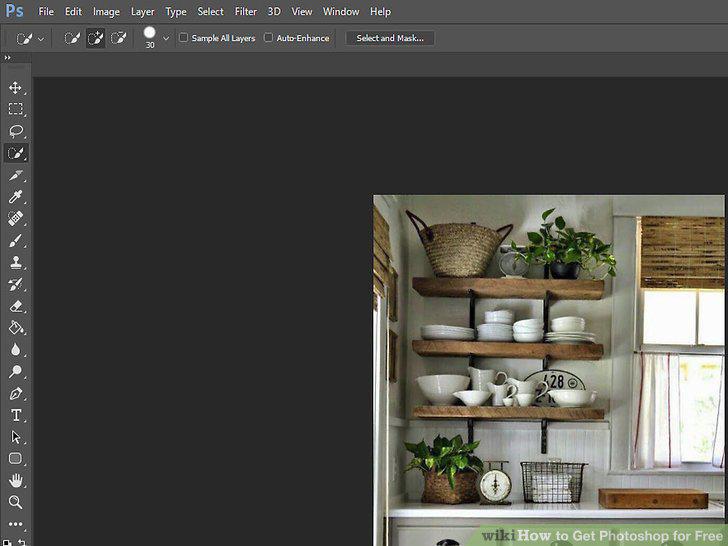
Task: Select the Blur tool
Action: pos(15,350)
